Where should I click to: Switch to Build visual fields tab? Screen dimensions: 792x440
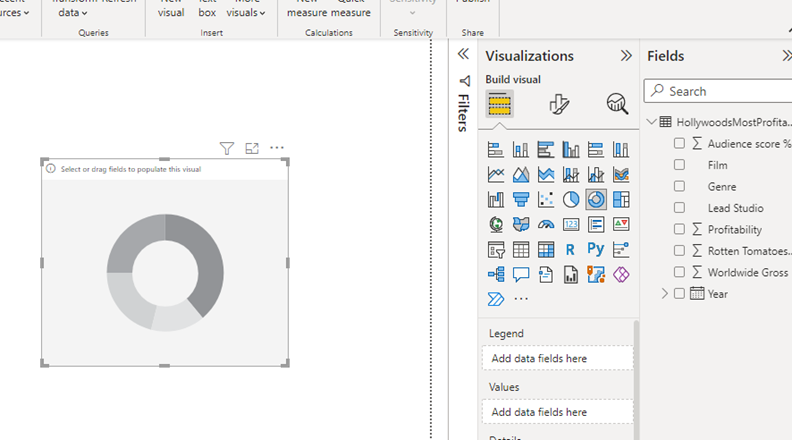coord(499,104)
